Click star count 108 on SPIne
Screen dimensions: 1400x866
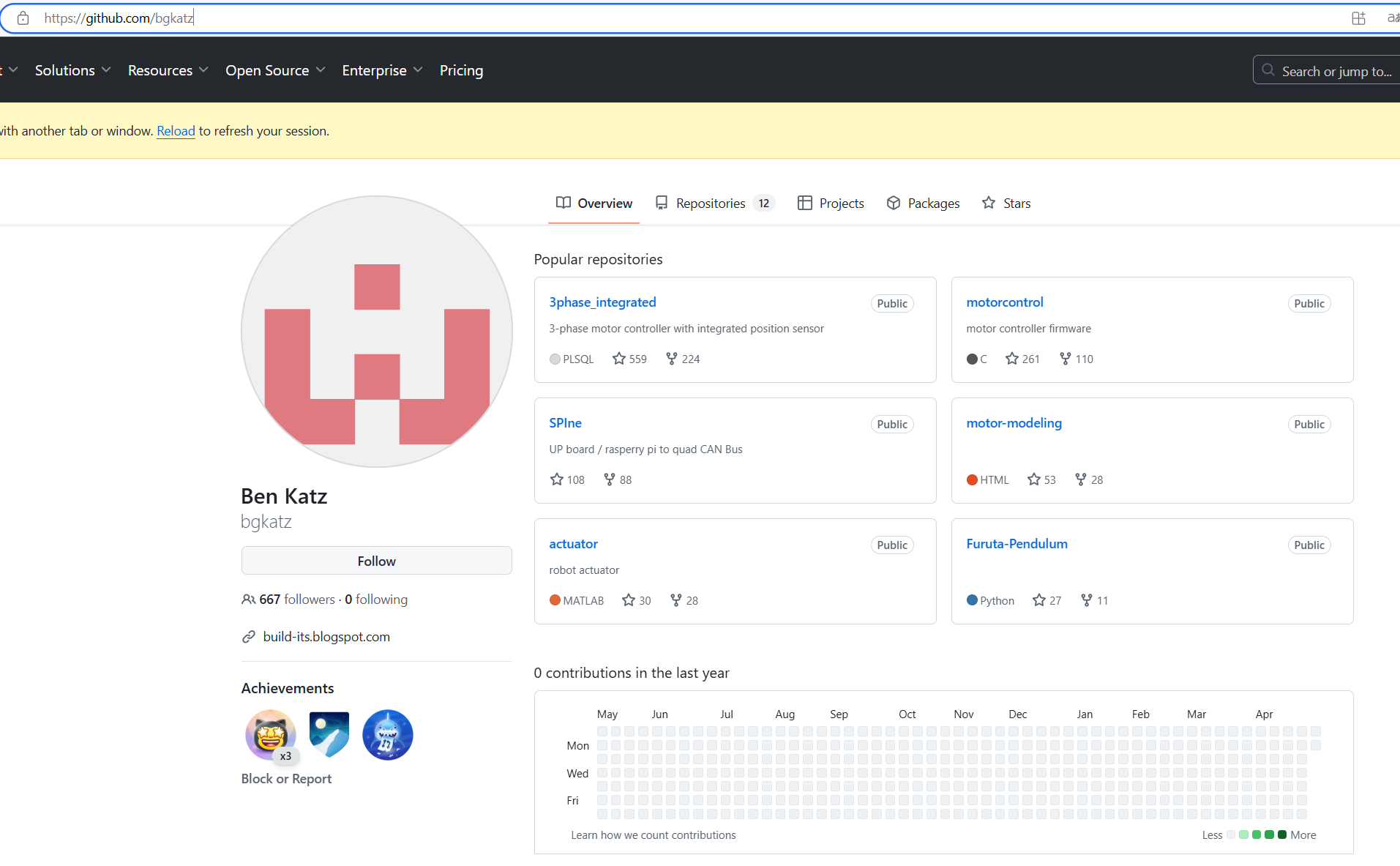[567, 479]
